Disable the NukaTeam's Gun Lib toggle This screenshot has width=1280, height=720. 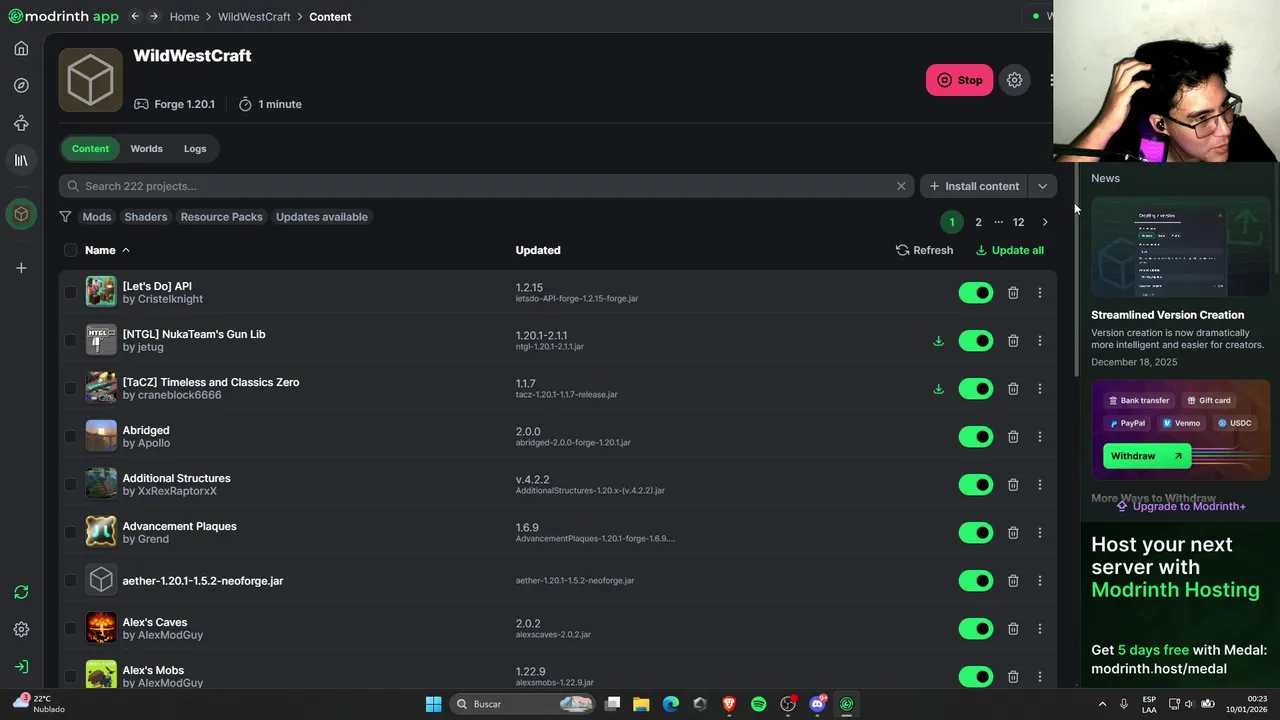coord(975,341)
